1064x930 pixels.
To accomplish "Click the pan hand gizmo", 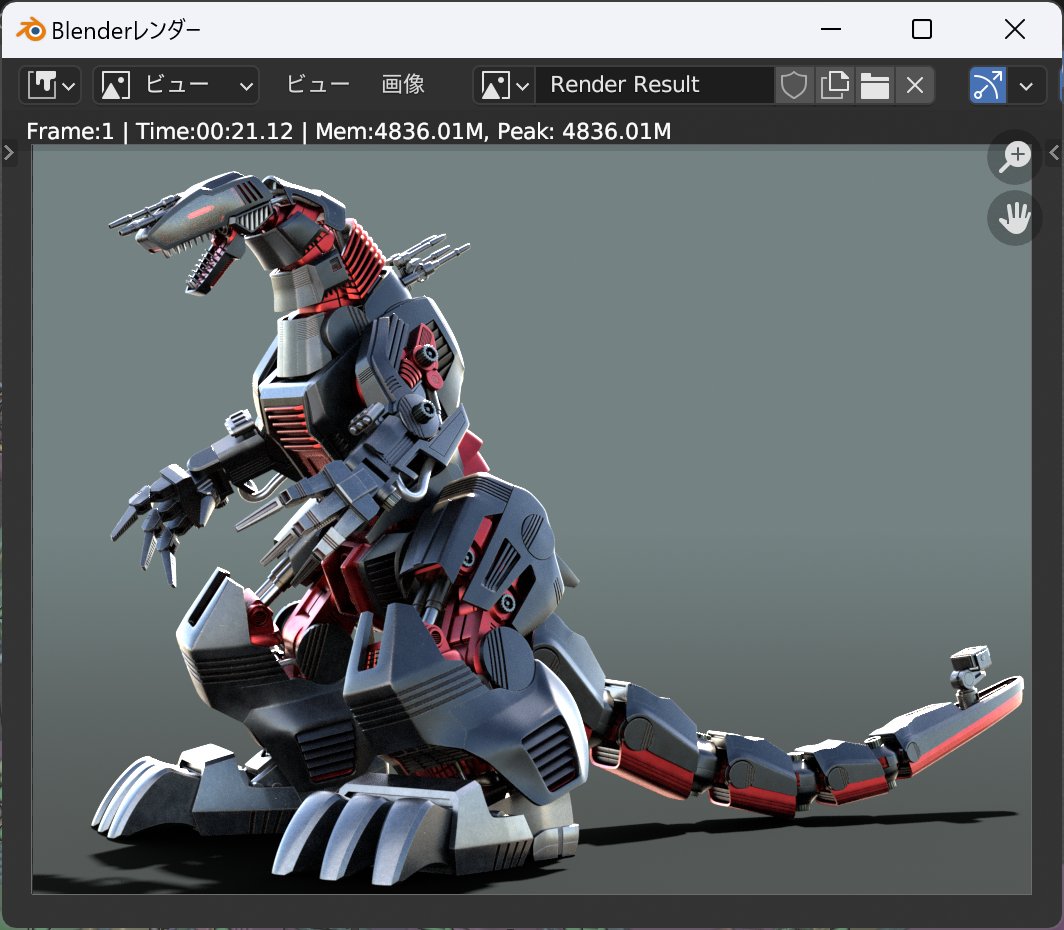I will tap(1014, 218).
